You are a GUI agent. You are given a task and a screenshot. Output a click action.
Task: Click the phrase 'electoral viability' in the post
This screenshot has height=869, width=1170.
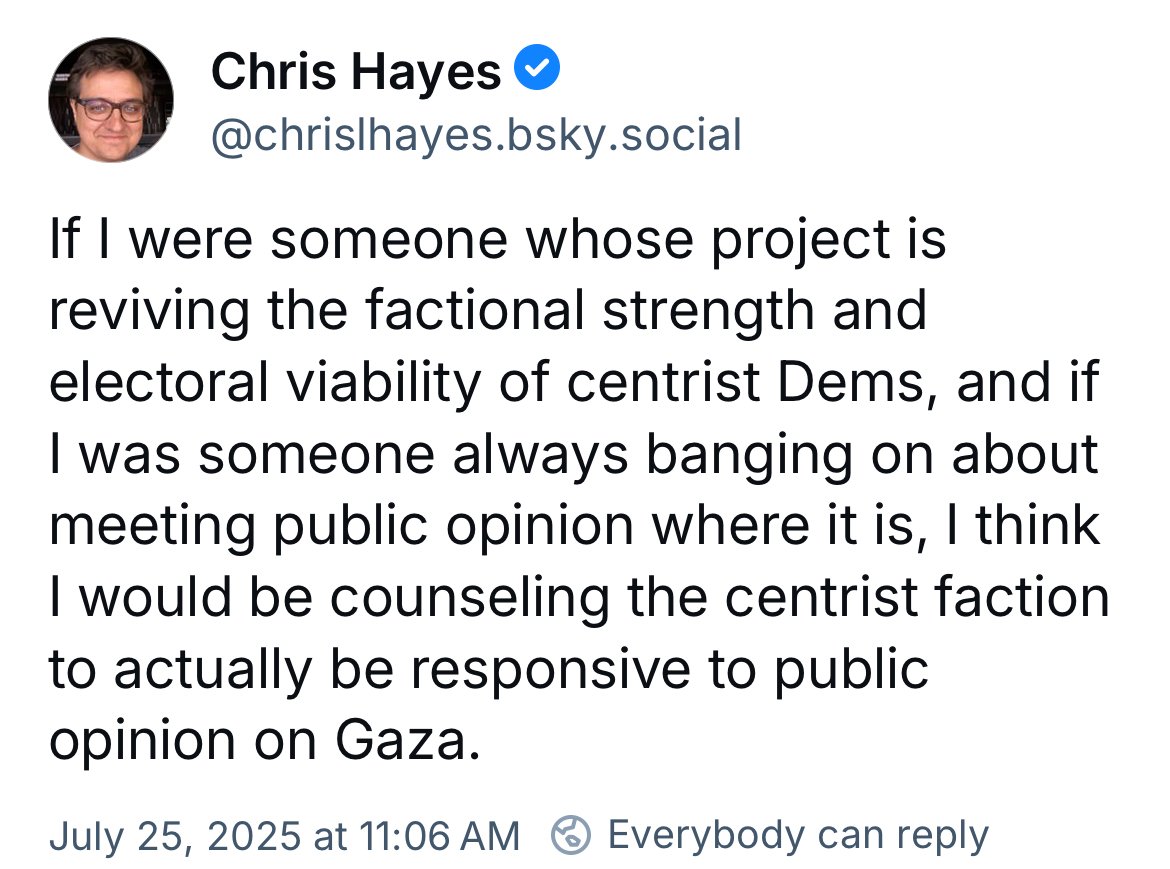[265, 382]
